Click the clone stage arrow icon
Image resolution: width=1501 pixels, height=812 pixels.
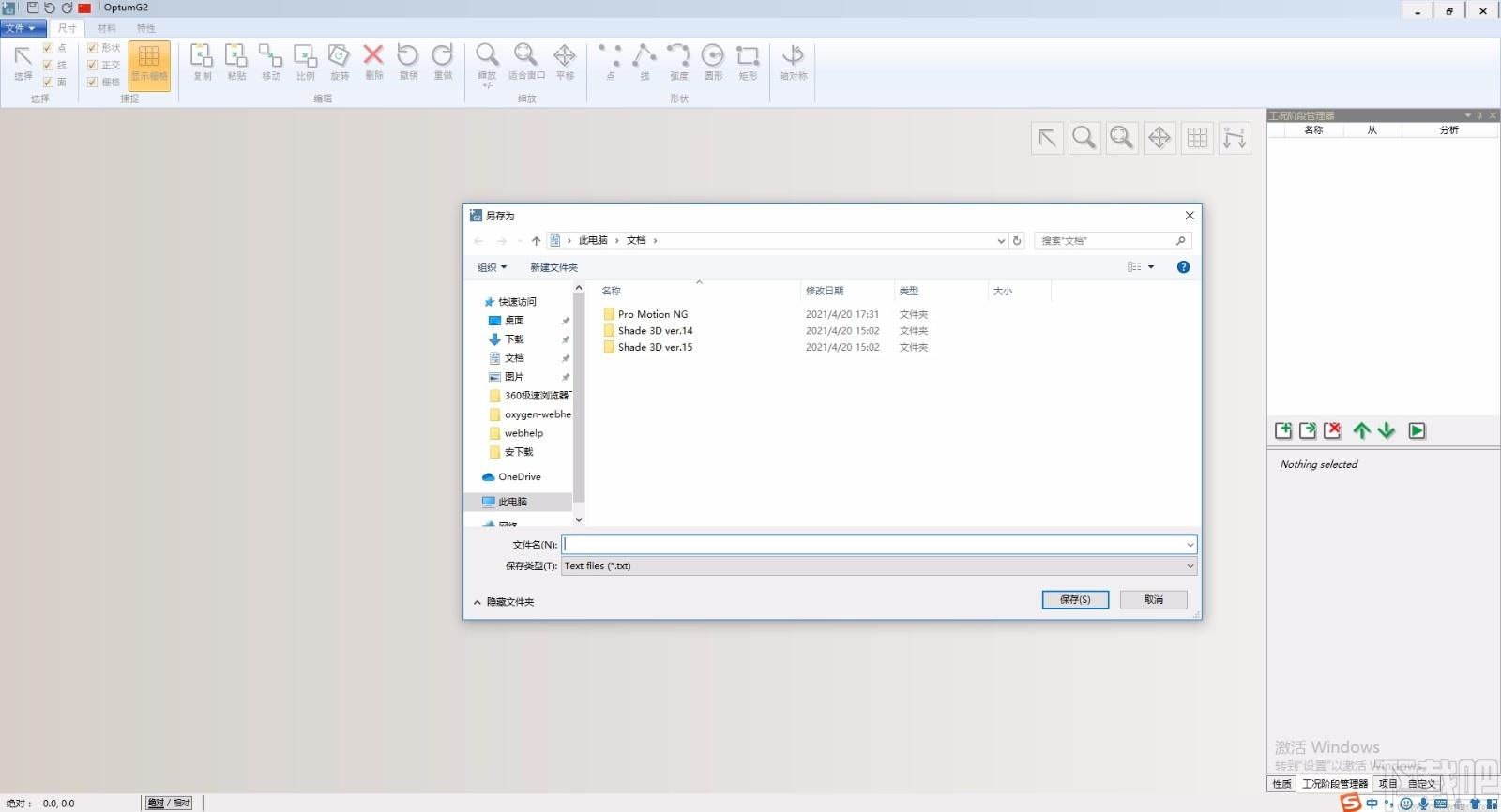[x=1308, y=430]
